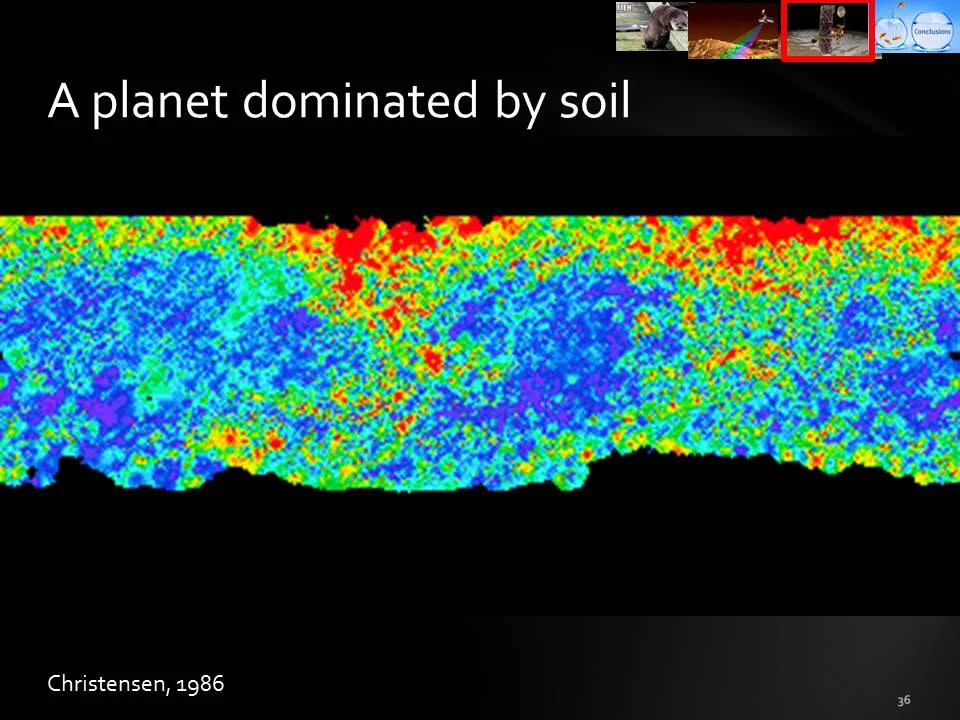Click the slide number "36"
The height and width of the screenshot is (720, 960).
coord(904,700)
